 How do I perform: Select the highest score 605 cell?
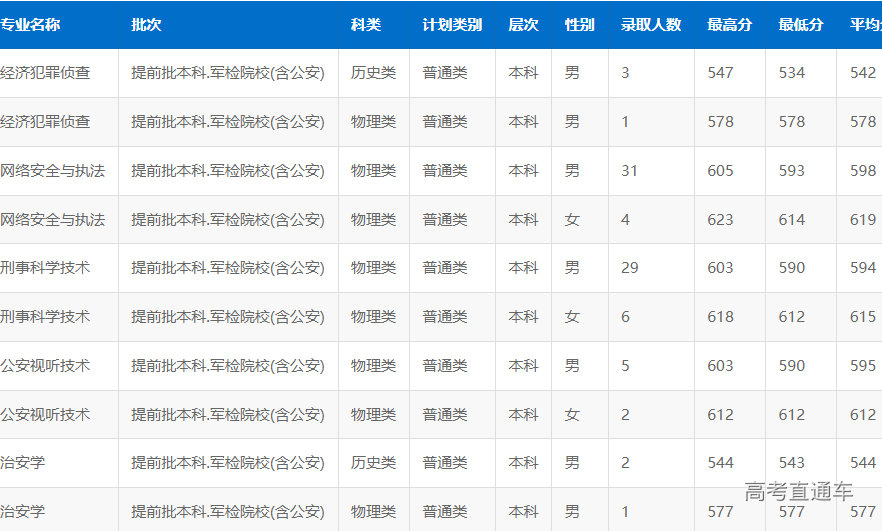(x=720, y=171)
